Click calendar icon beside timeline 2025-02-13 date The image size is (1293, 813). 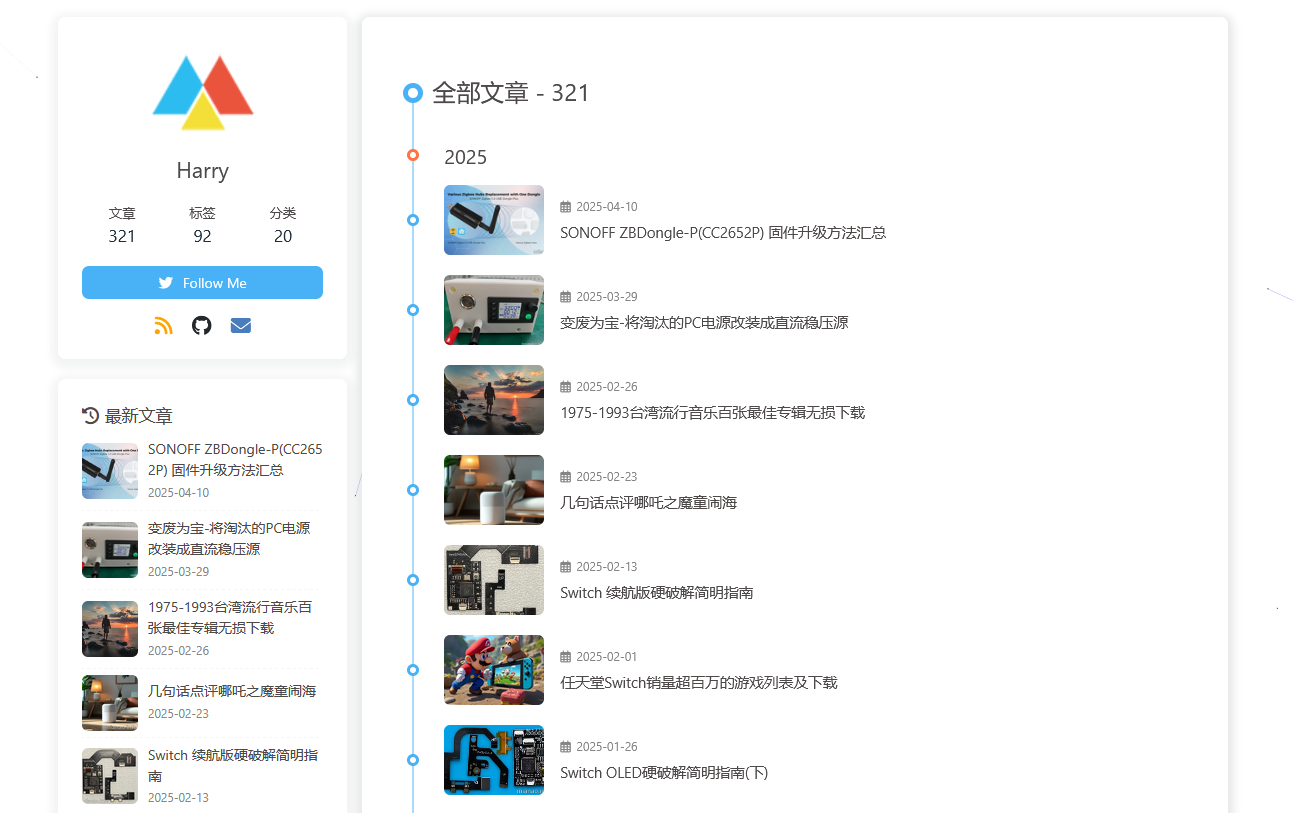click(566, 567)
